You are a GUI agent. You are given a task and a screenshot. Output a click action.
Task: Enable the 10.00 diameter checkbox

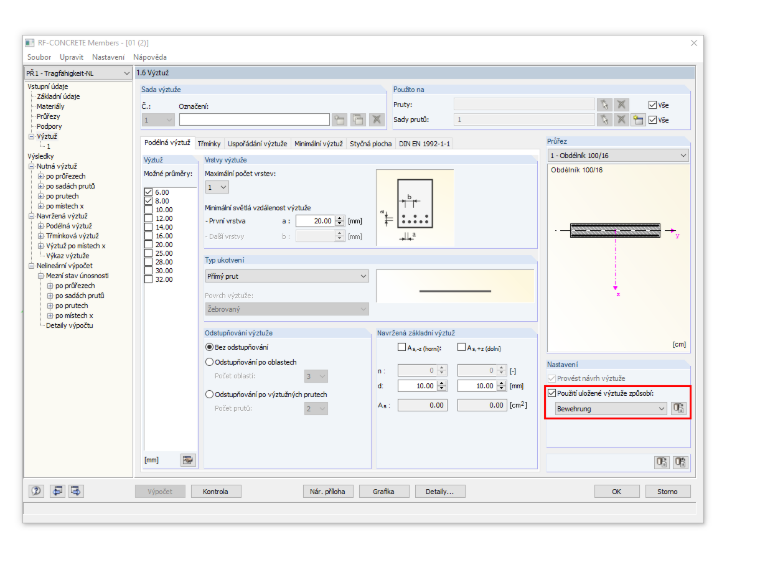point(148,209)
